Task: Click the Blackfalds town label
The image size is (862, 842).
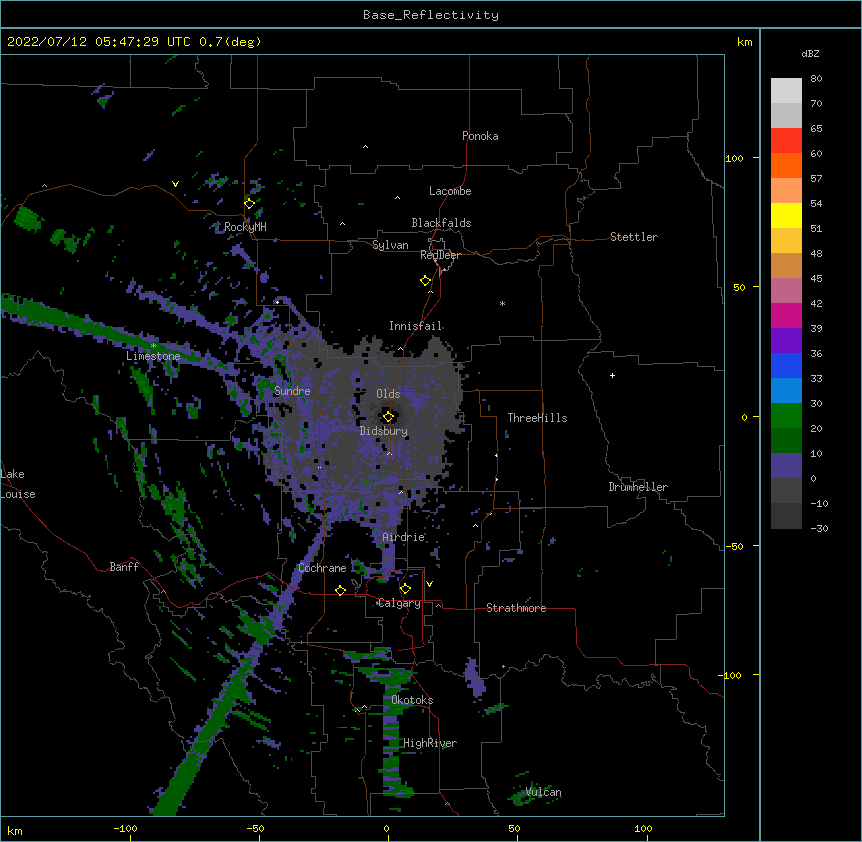Action: click(441, 223)
